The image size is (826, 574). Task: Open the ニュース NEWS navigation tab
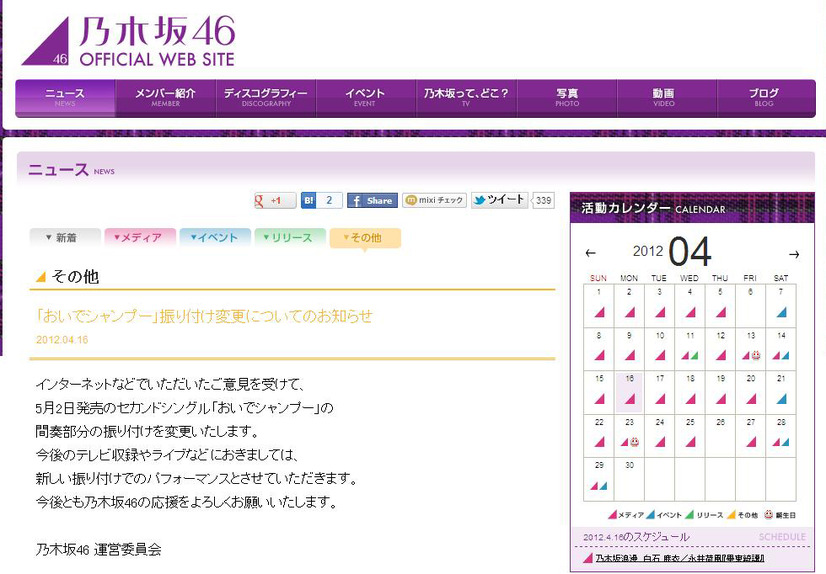(65, 98)
